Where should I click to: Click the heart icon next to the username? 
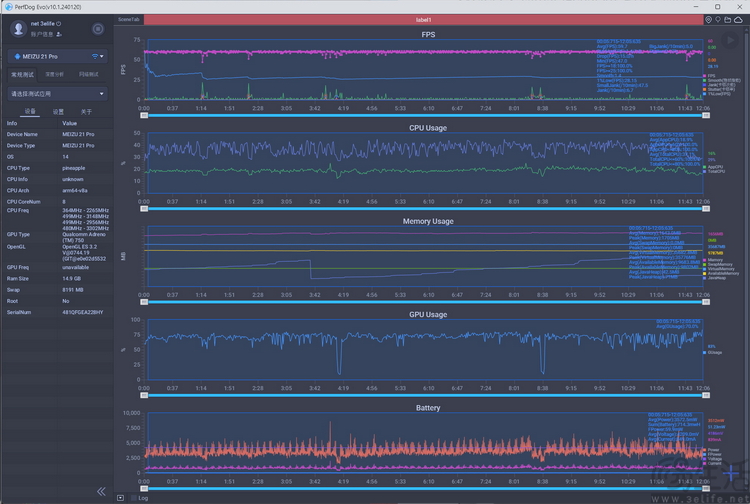coord(59,23)
